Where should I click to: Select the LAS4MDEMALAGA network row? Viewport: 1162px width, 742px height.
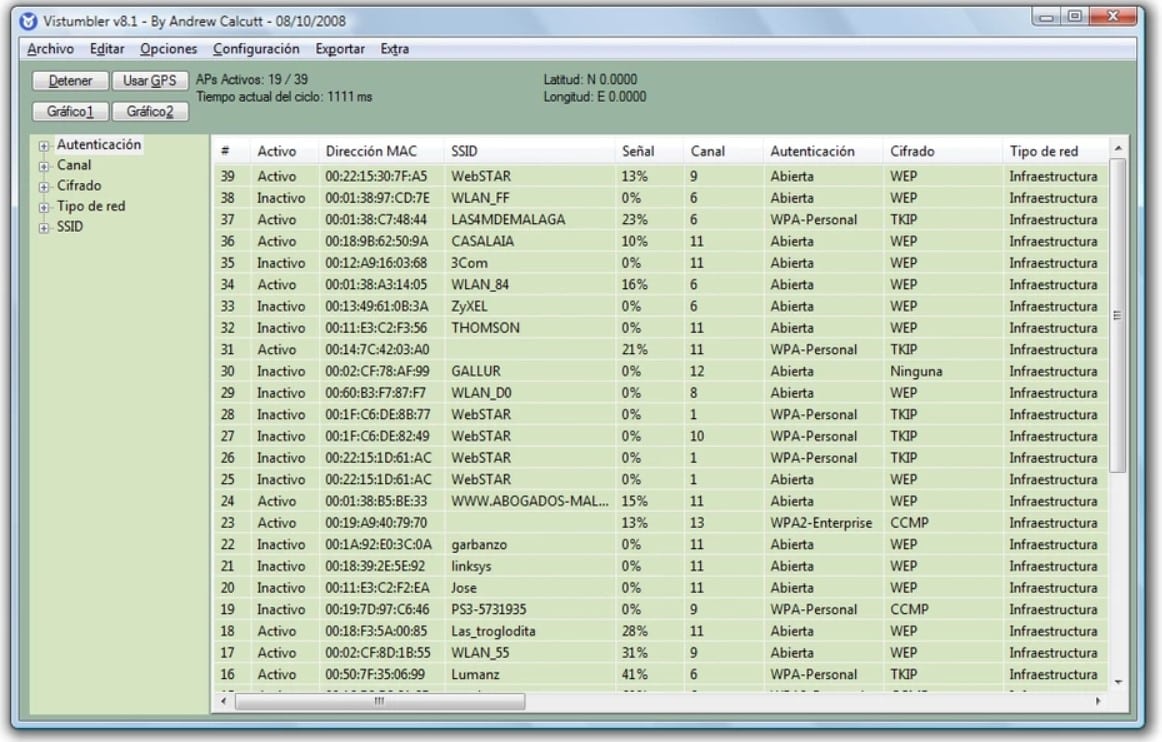pos(661,219)
